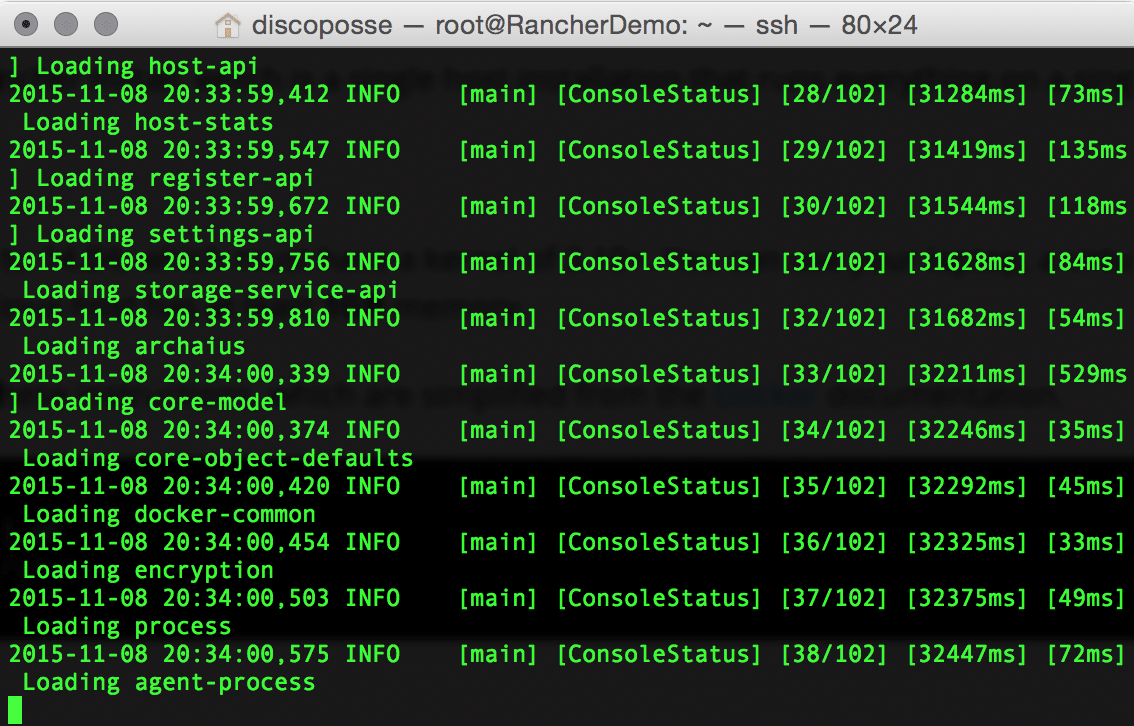
Task: Click the '[31544ms]' elapsed time value
Action: [x=966, y=206]
